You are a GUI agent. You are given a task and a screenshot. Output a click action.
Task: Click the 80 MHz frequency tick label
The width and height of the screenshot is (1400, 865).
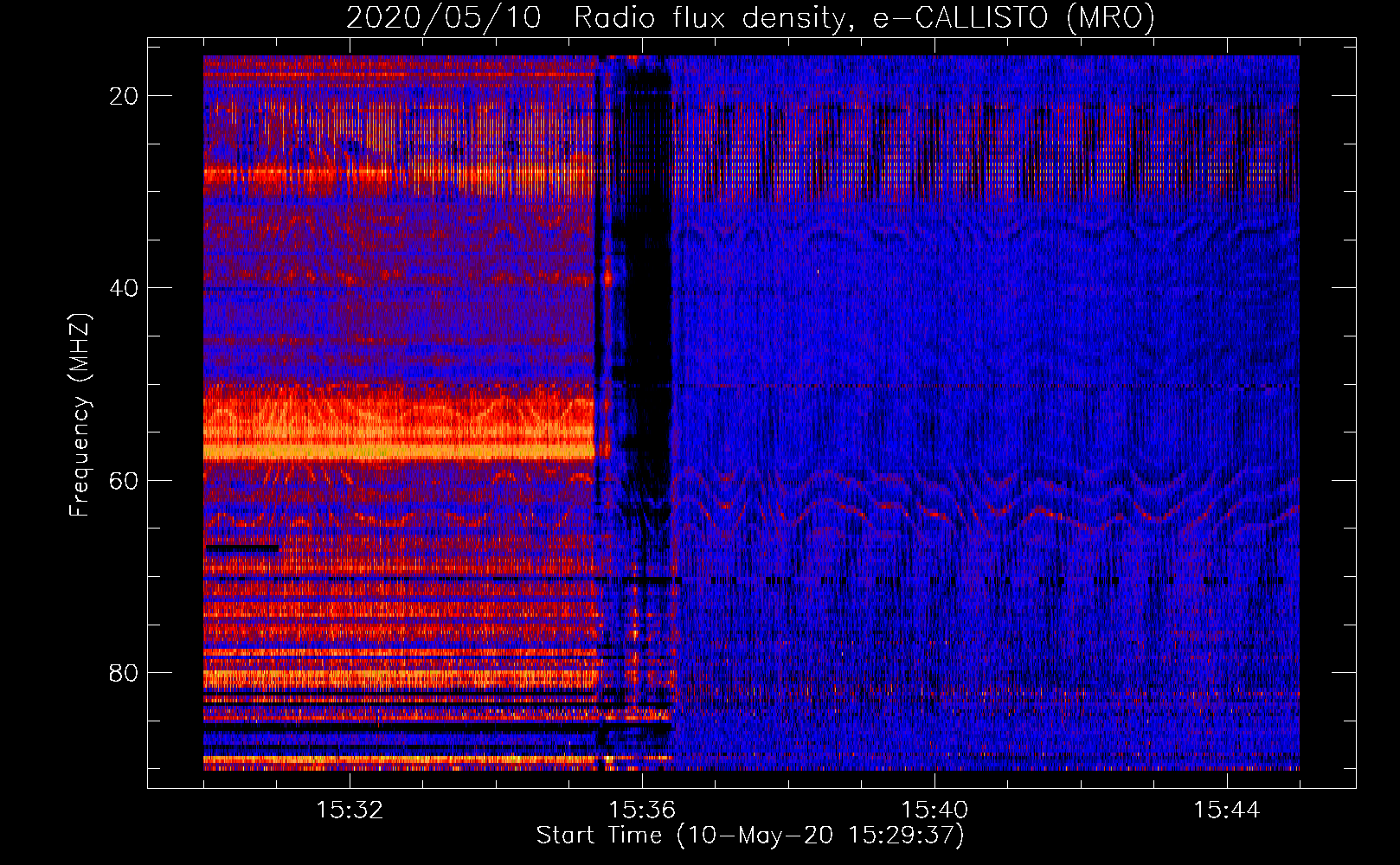pyautogui.click(x=124, y=672)
